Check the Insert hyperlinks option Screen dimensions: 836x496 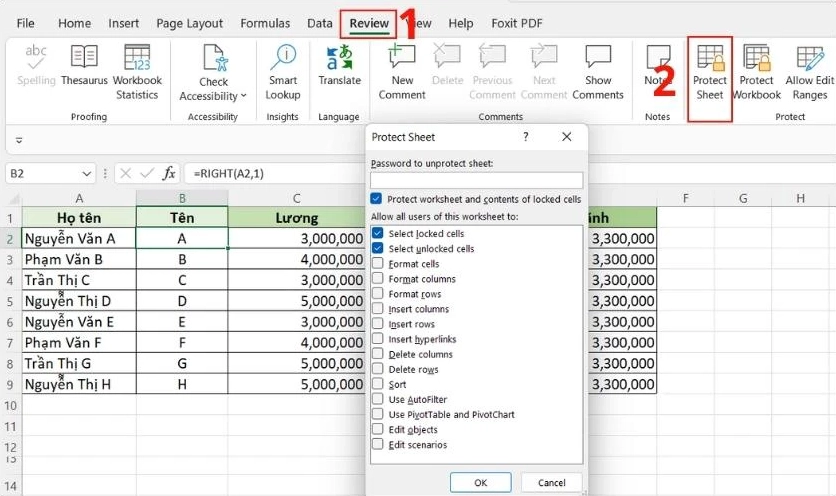377,338
